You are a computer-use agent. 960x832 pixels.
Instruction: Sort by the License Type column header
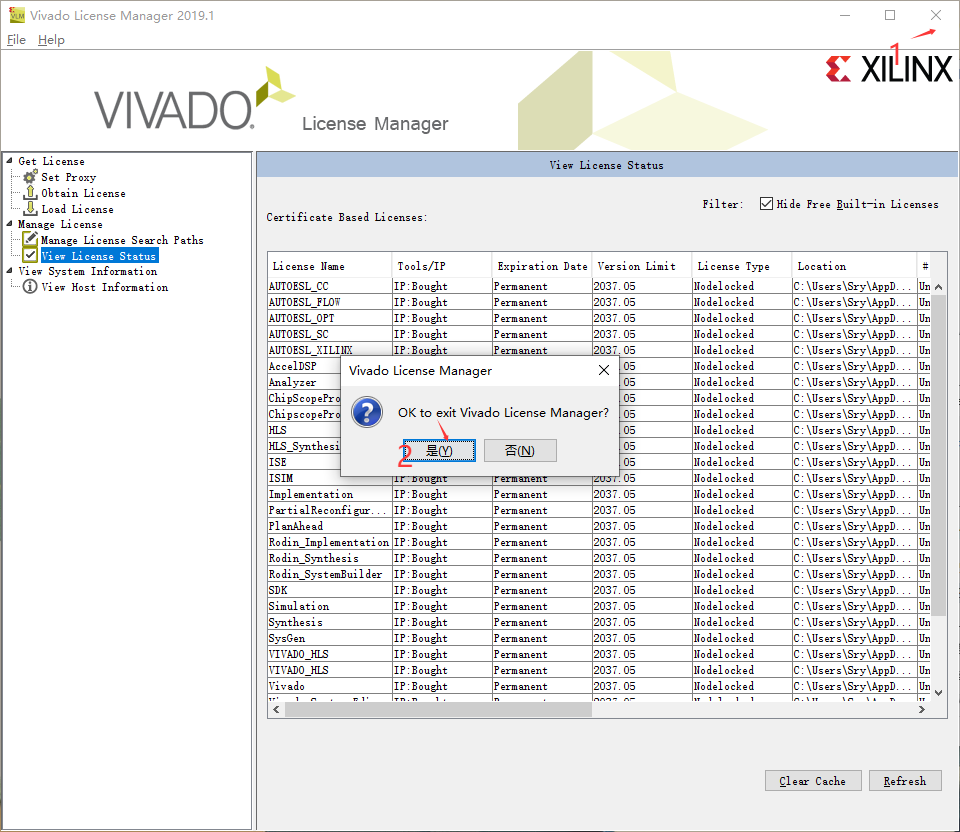point(741,266)
